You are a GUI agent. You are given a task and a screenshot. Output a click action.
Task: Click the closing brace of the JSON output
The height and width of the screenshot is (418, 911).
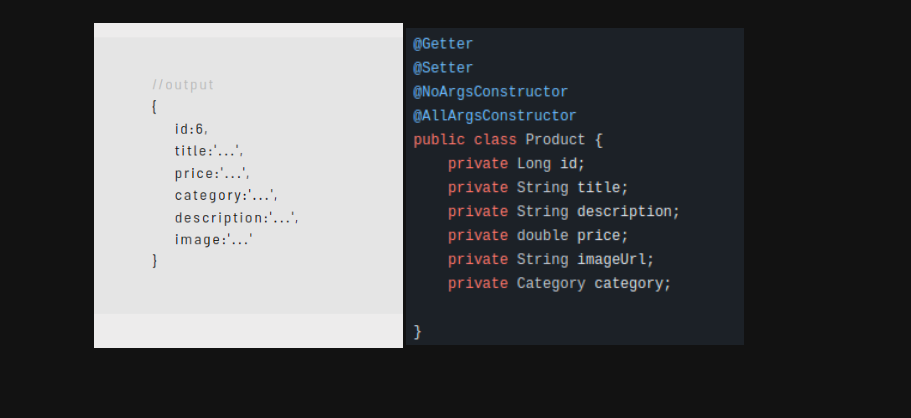(x=155, y=261)
